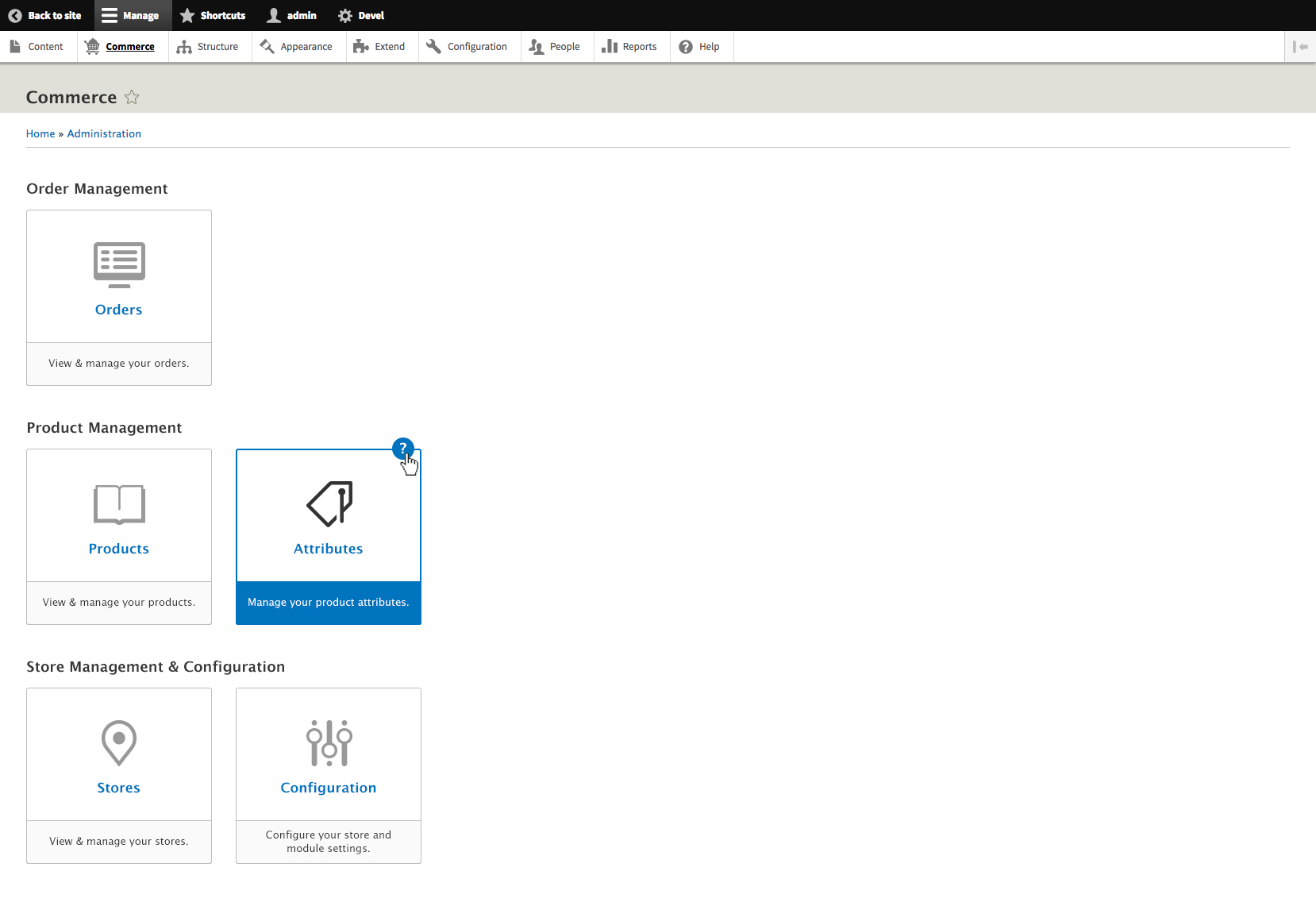This screenshot has width=1316, height=906.
Task: Open the Structure menu item
Action: click(207, 47)
